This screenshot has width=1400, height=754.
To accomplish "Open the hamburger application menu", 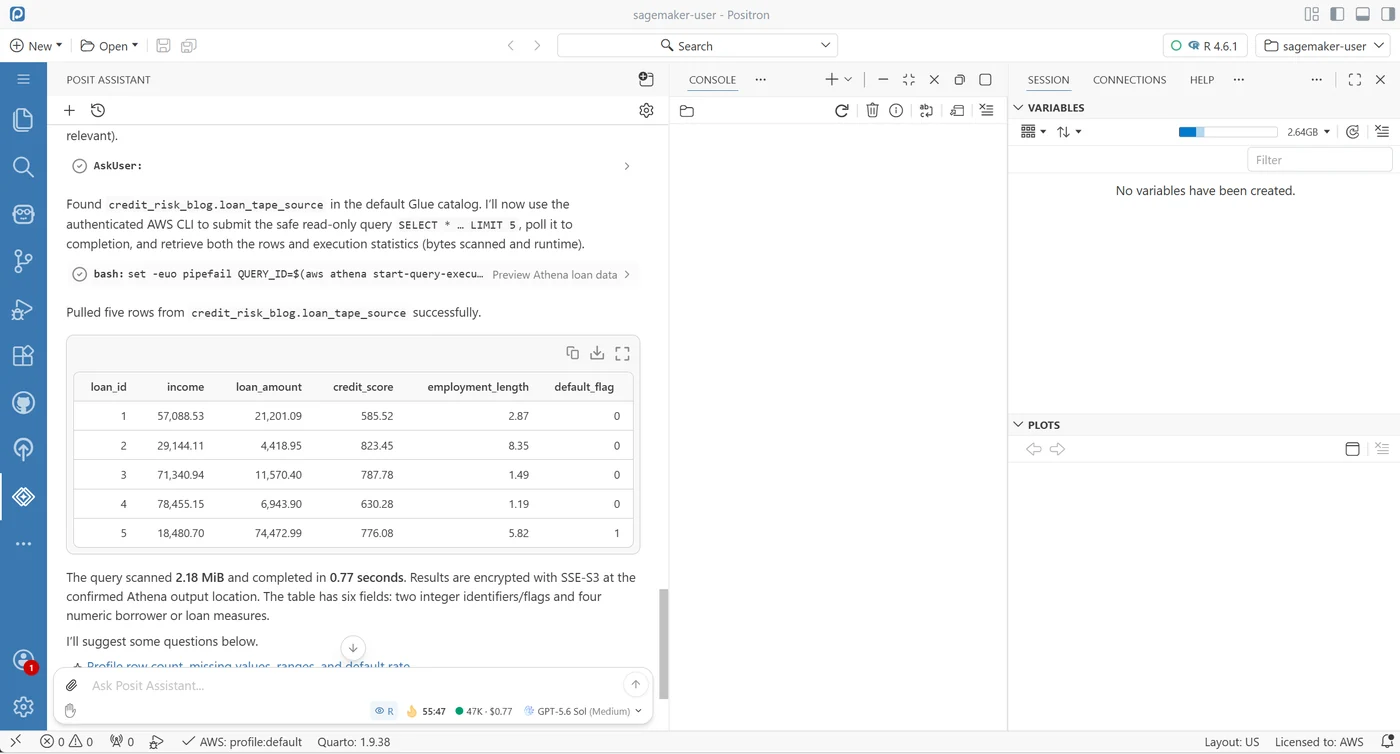I will coord(23,79).
